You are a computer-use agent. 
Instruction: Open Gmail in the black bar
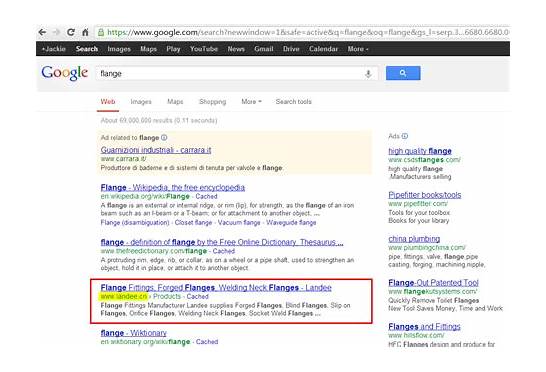[264, 49]
